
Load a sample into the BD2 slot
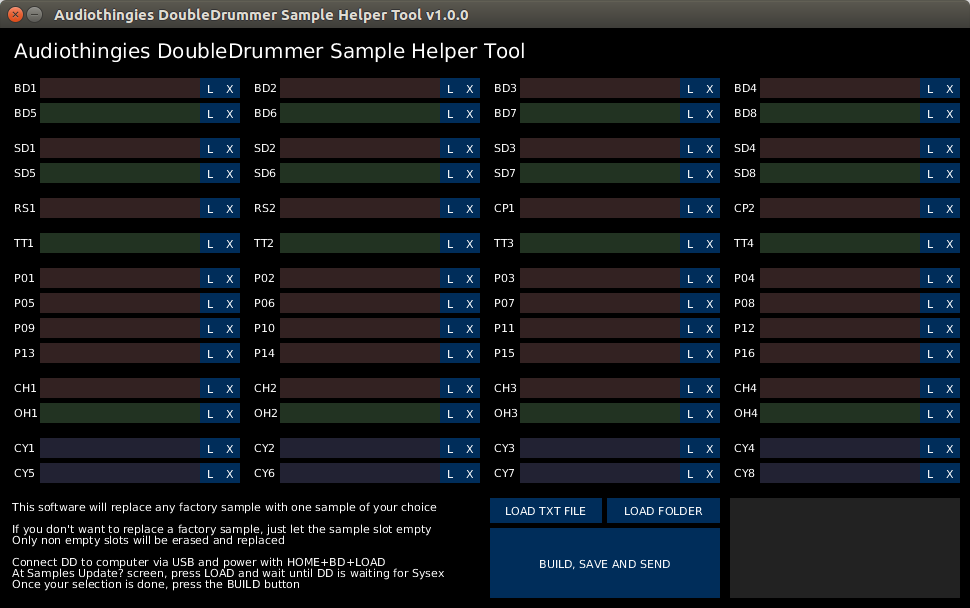(x=450, y=88)
